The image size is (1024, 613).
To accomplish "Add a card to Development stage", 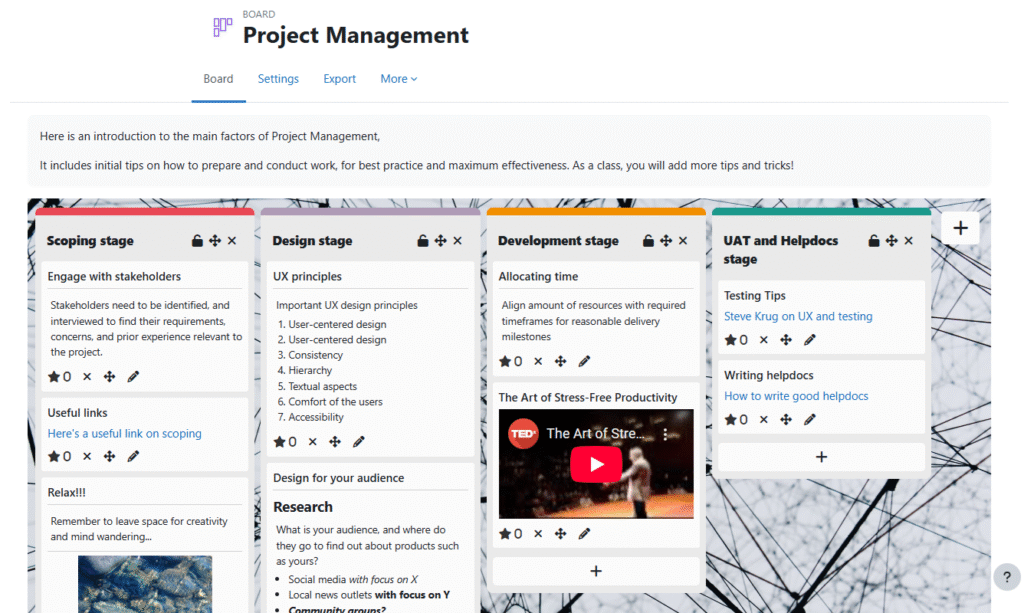I will (x=595, y=569).
